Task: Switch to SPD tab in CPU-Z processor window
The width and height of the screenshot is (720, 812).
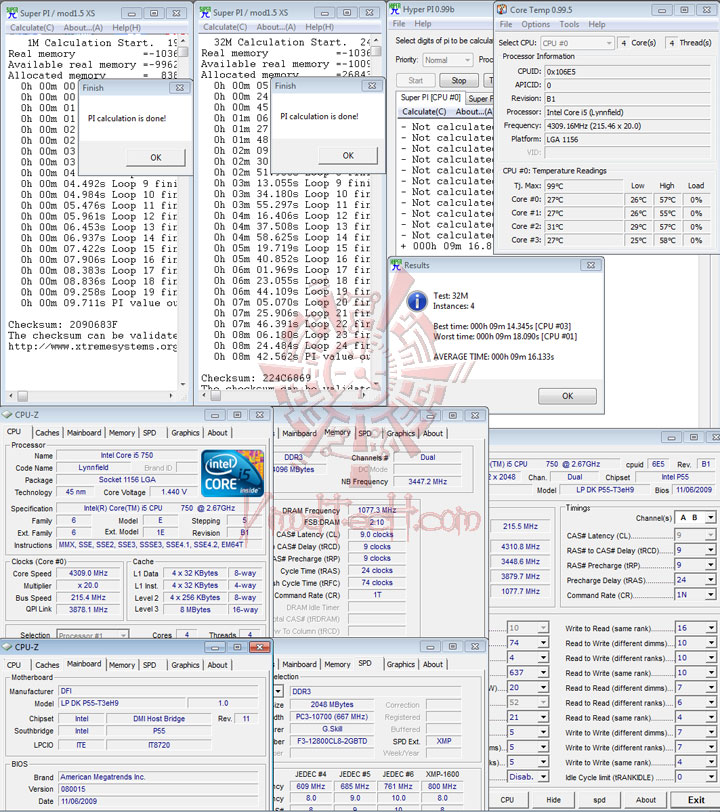Action: tap(150, 432)
